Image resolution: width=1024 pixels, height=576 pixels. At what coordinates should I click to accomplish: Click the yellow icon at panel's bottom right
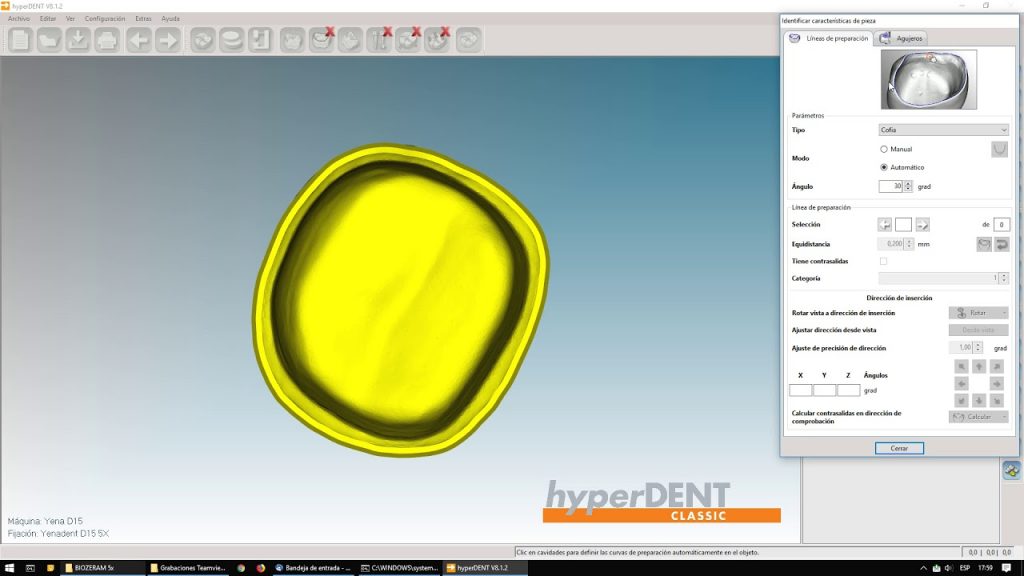[1011, 470]
